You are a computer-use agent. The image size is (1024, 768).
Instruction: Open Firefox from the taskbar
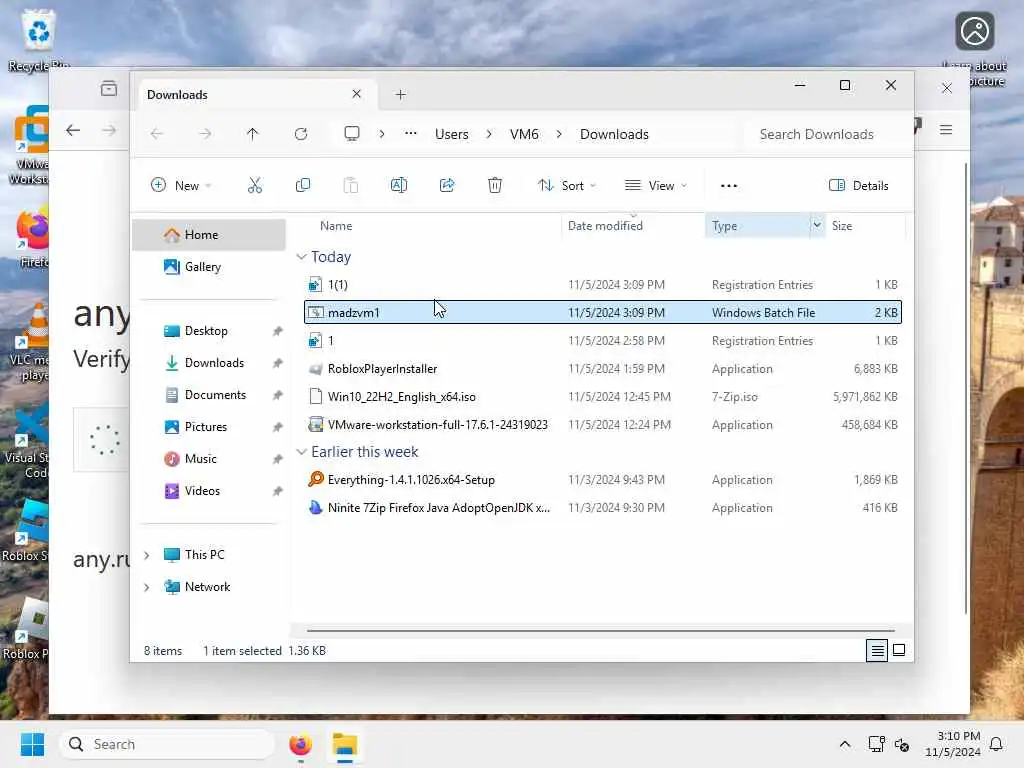click(300, 744)
